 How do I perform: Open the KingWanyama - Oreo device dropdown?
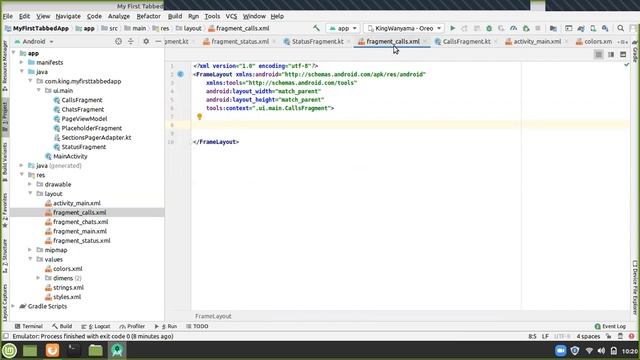coord(404,28)
